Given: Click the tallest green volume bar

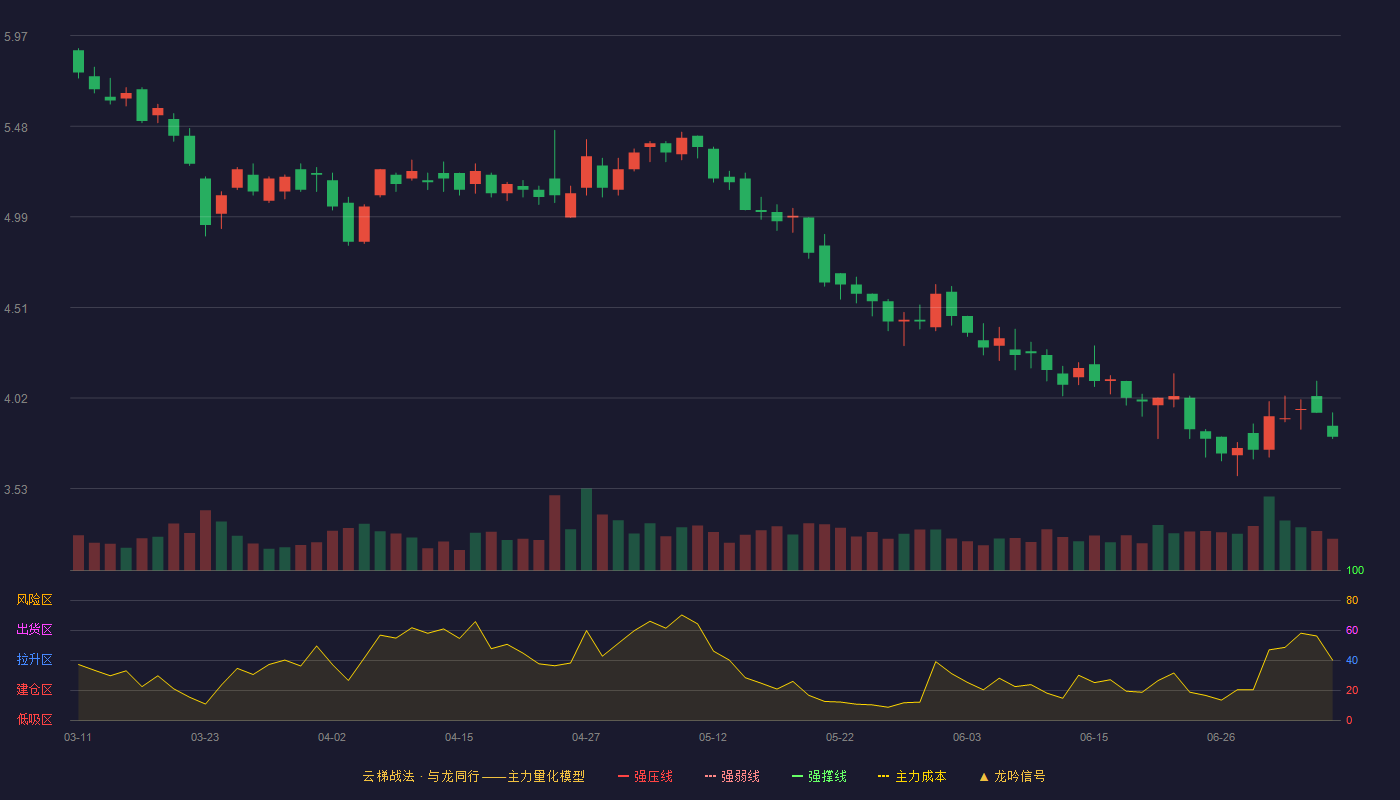Looking at the screenshot, I should coord(586,529).
